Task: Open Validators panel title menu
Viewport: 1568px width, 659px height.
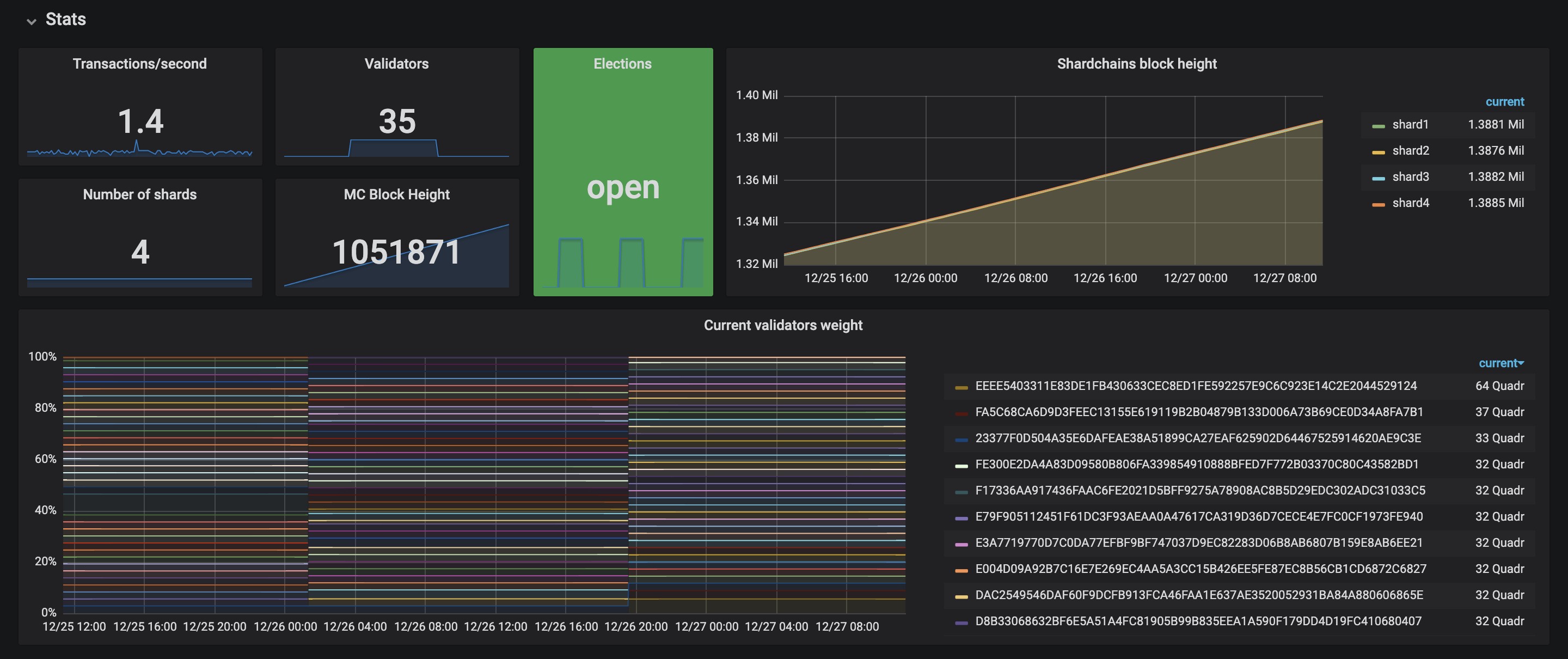Action: point(396,63)
